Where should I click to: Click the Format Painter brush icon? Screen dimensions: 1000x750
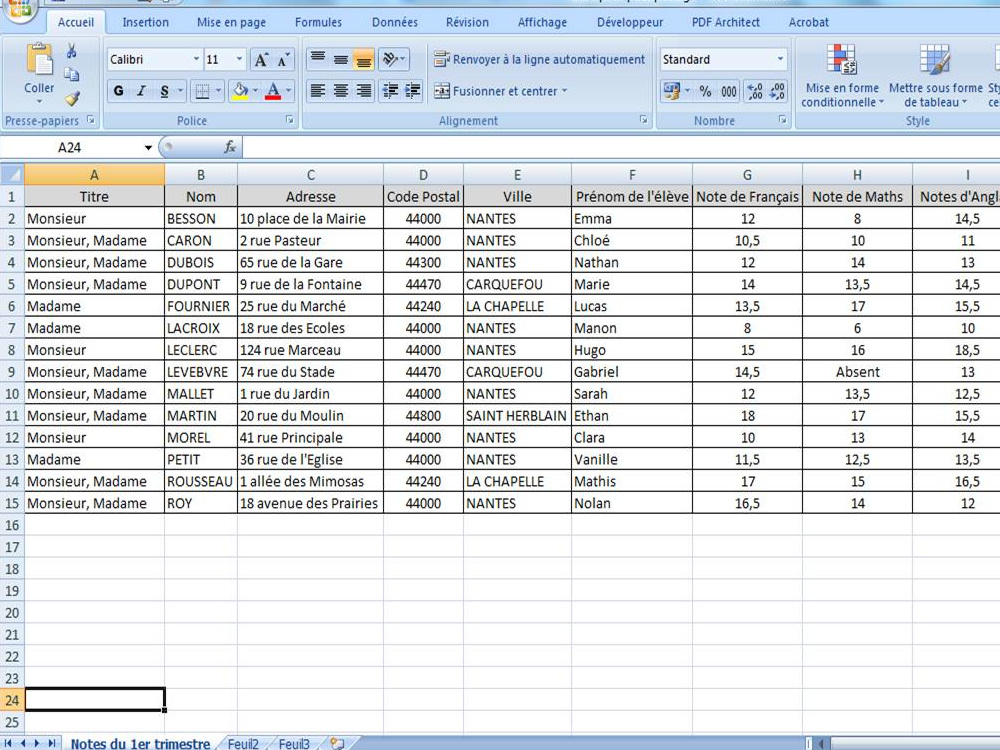[72, 98]
